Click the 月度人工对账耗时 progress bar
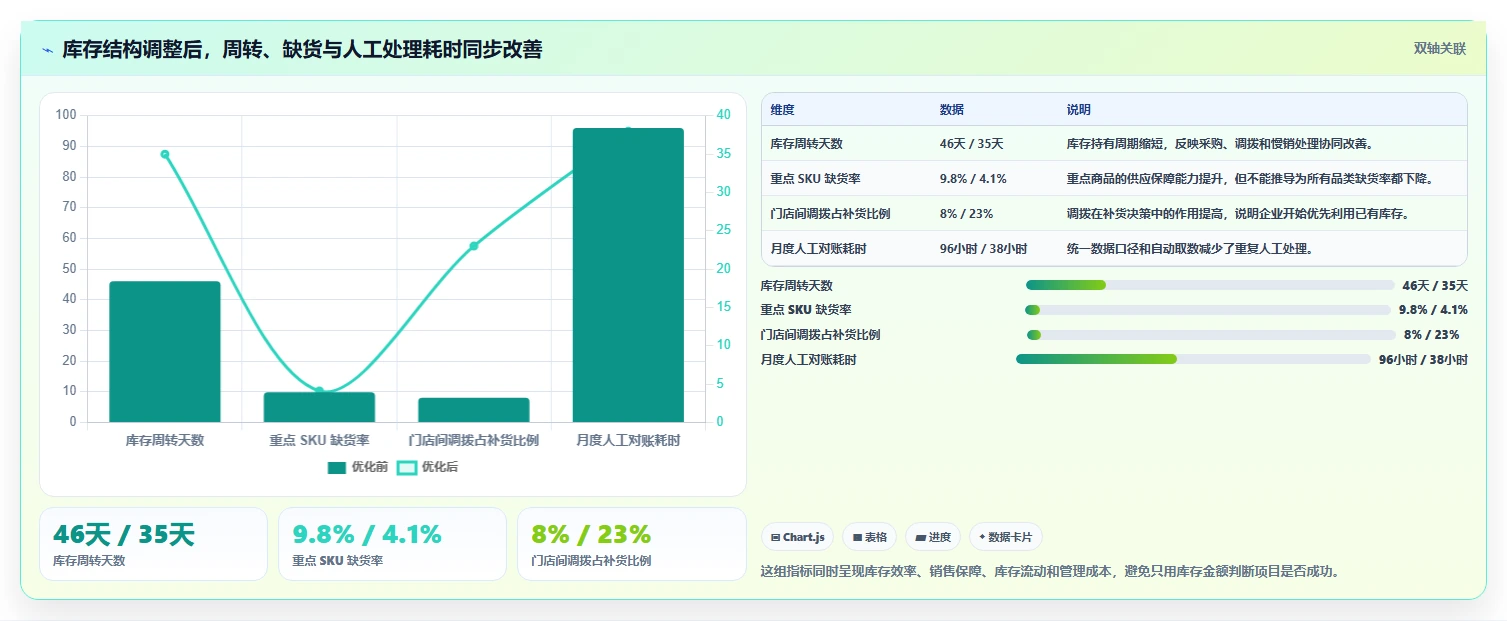 tap(1193, 359)
